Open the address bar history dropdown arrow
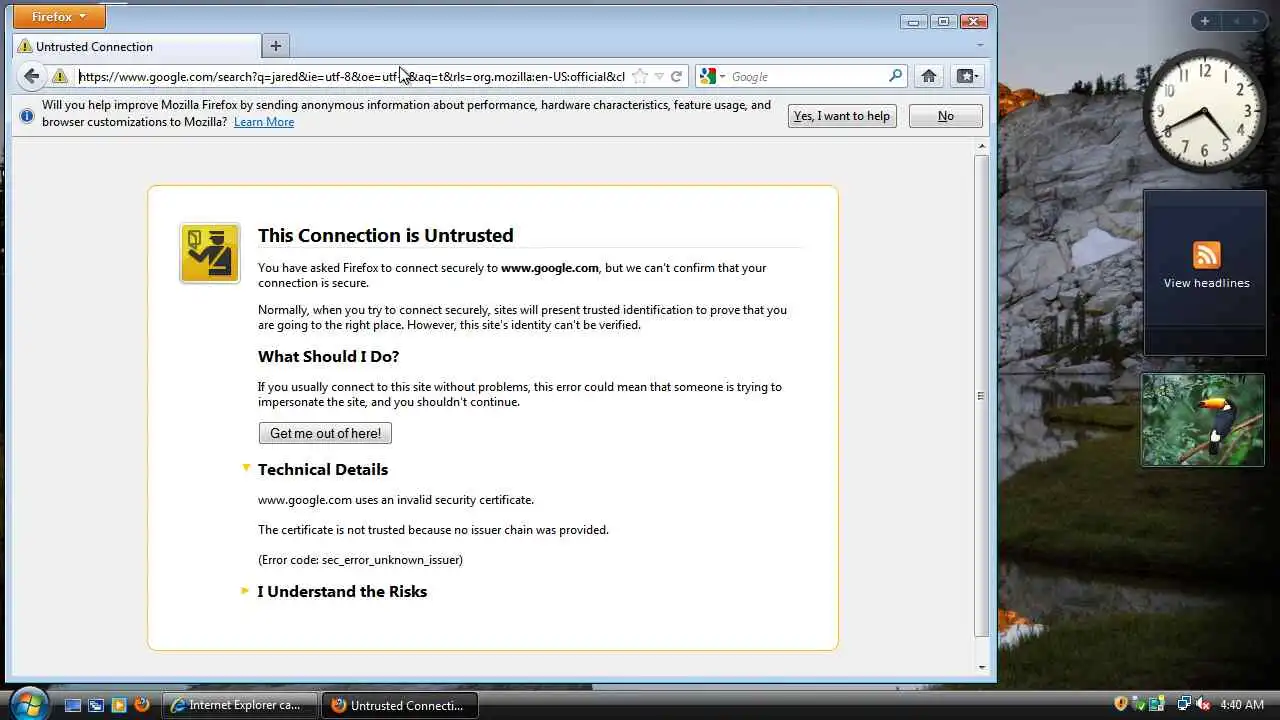 tap(659, 76)
